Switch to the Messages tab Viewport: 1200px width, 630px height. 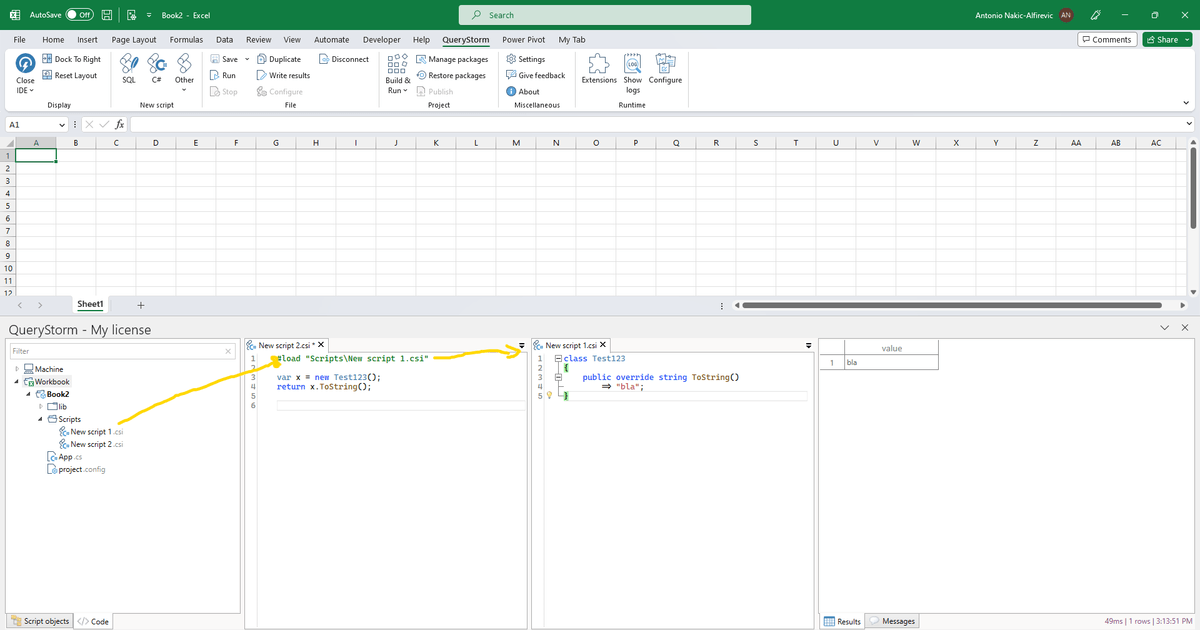click(890, 621)
